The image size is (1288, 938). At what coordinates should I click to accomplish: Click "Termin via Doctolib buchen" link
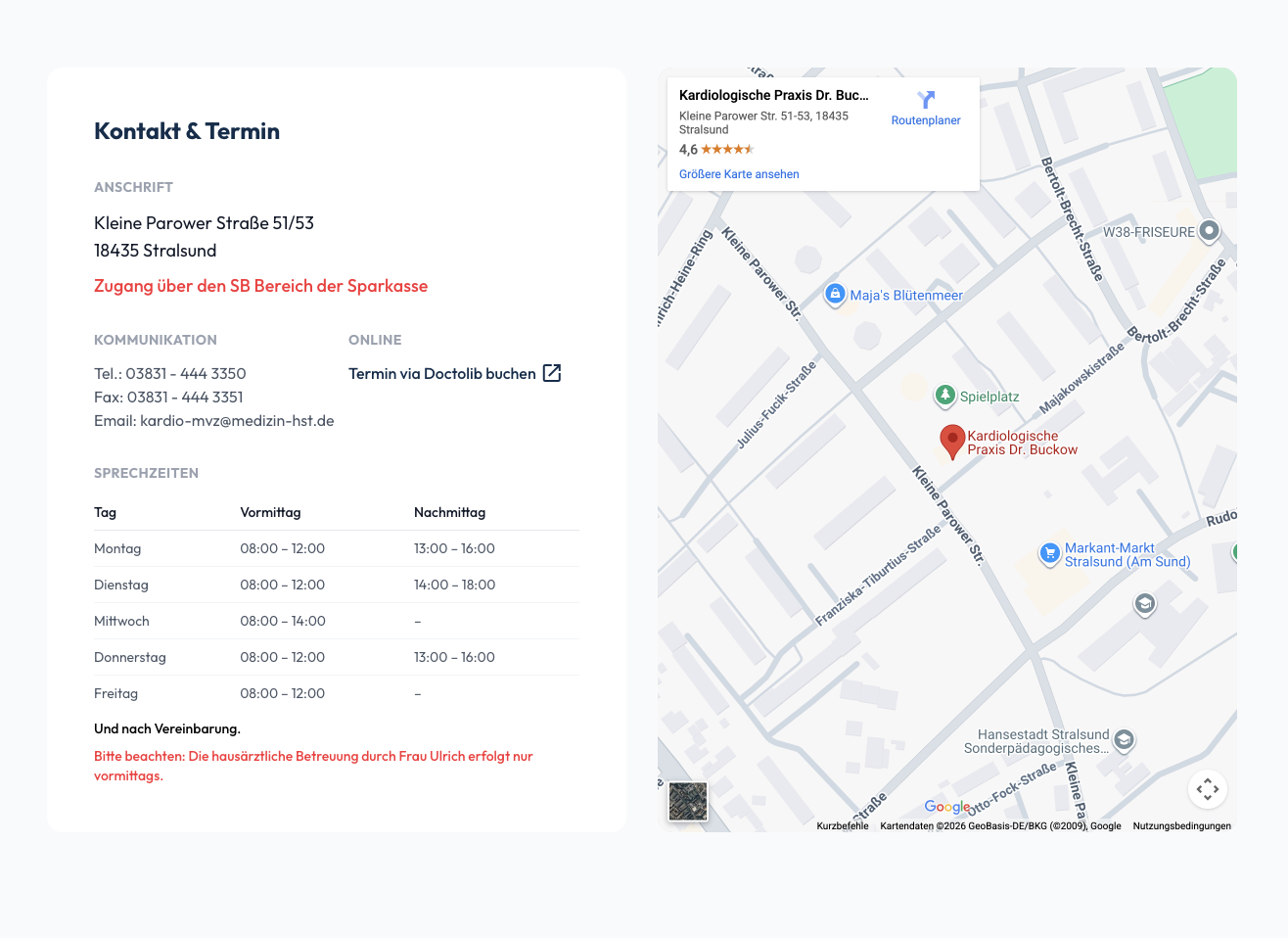click(x=442, y=374)
